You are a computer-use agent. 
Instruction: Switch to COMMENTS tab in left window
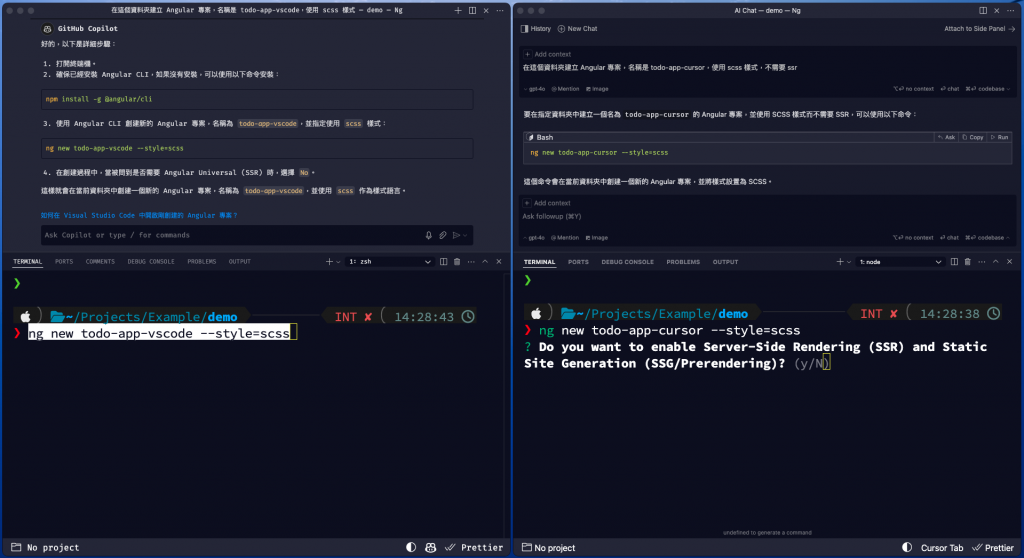100,261
